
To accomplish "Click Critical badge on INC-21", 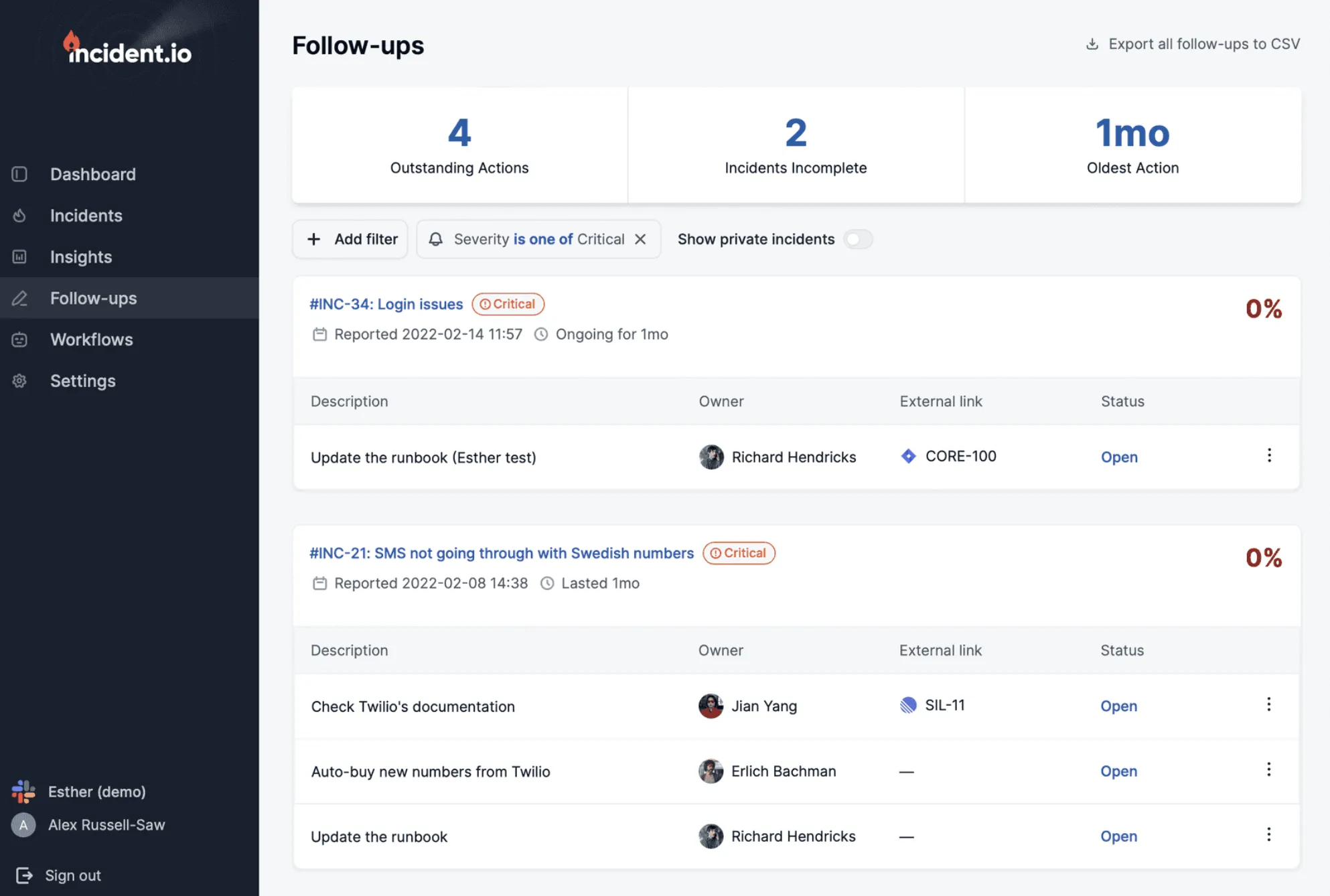I will pyautogui.click(x=739, y=553).
